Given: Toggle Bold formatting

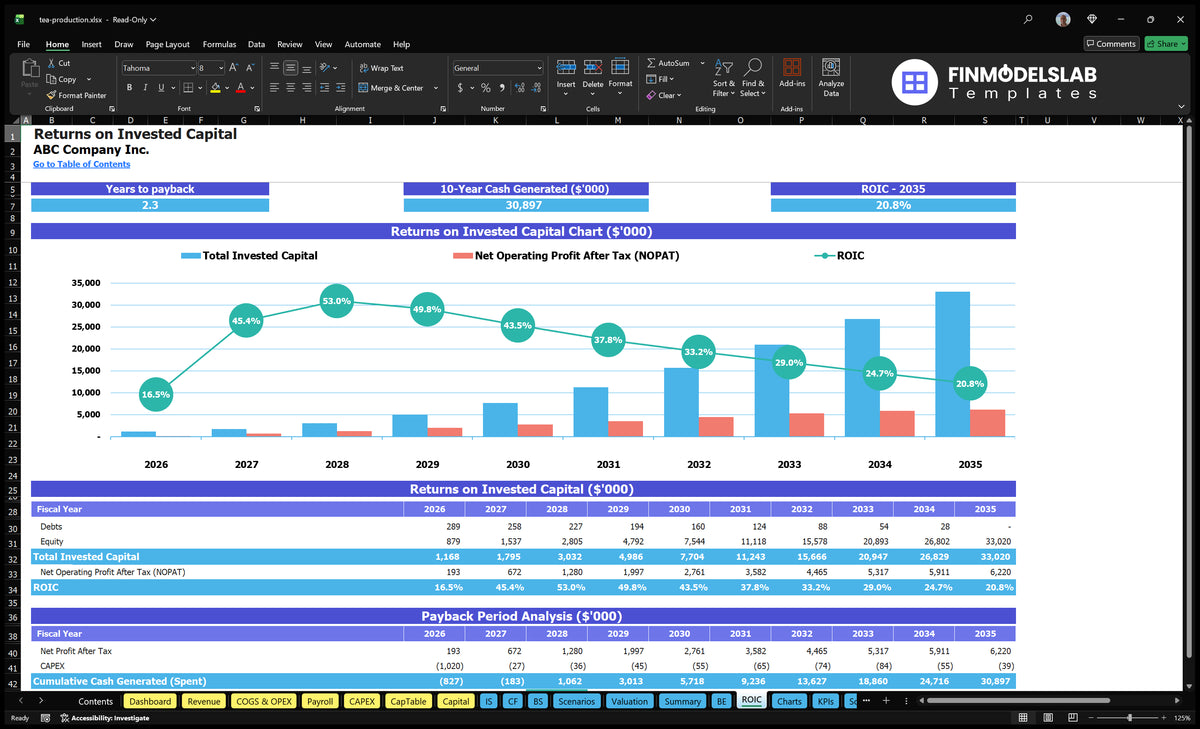Looking at the screenshot, I should click(129, 88).
